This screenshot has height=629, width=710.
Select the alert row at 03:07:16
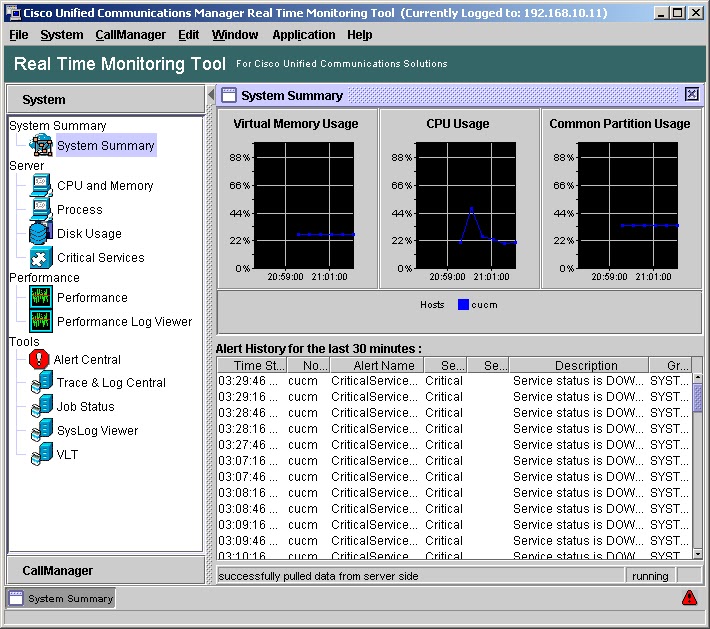click(x=455, y=461)
